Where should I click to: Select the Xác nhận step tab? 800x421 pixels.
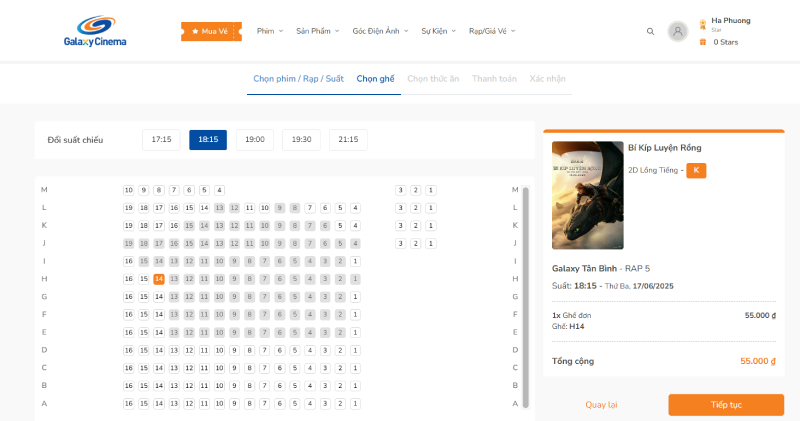point(547,79)
